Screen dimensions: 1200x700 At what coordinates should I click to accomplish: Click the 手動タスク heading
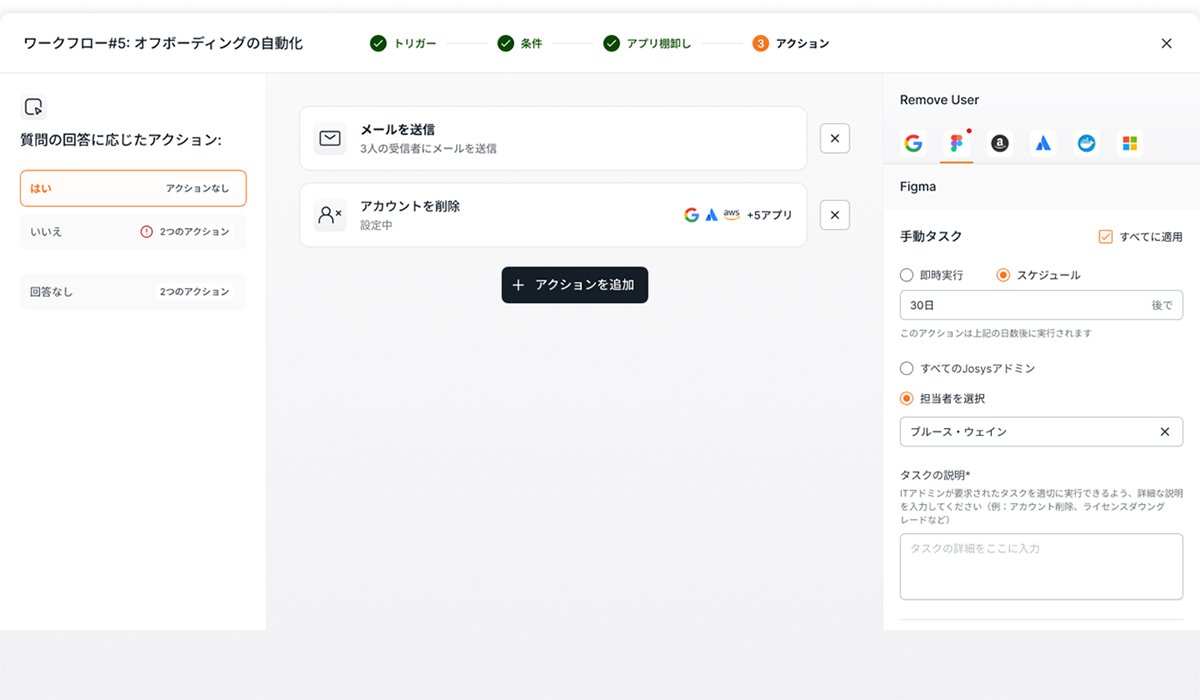coord(931,237)
